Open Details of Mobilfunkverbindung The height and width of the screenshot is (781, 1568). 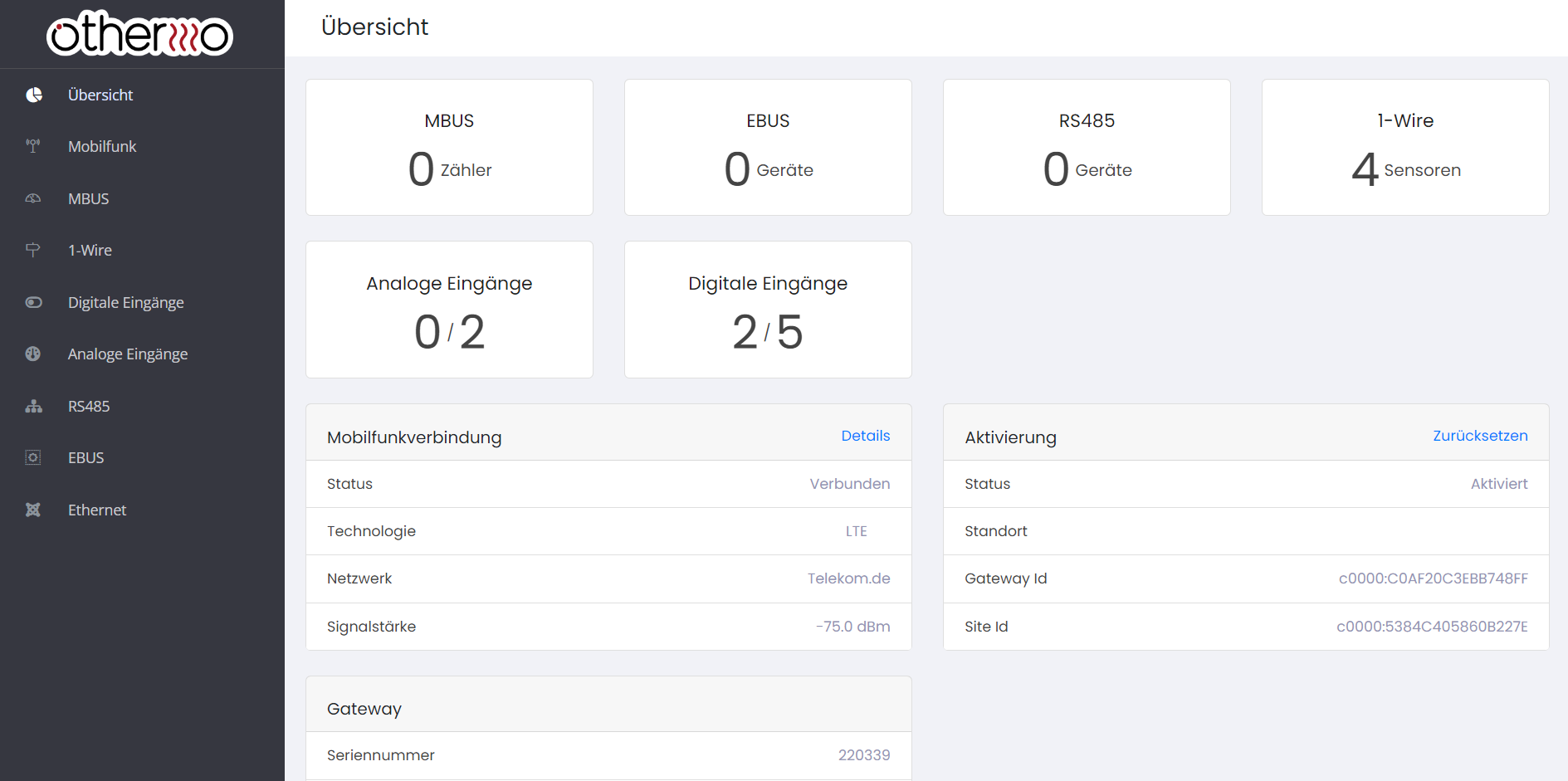coord(865,436)
